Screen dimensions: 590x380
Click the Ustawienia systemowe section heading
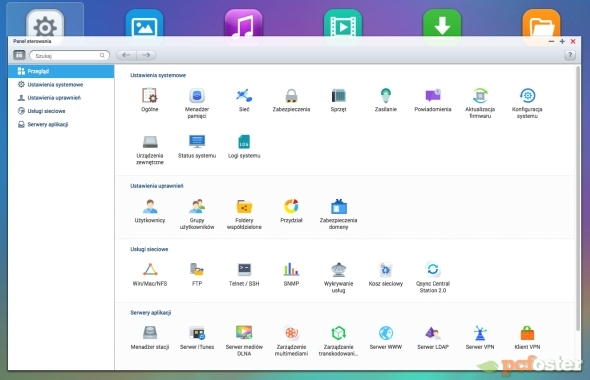point(158,75)
